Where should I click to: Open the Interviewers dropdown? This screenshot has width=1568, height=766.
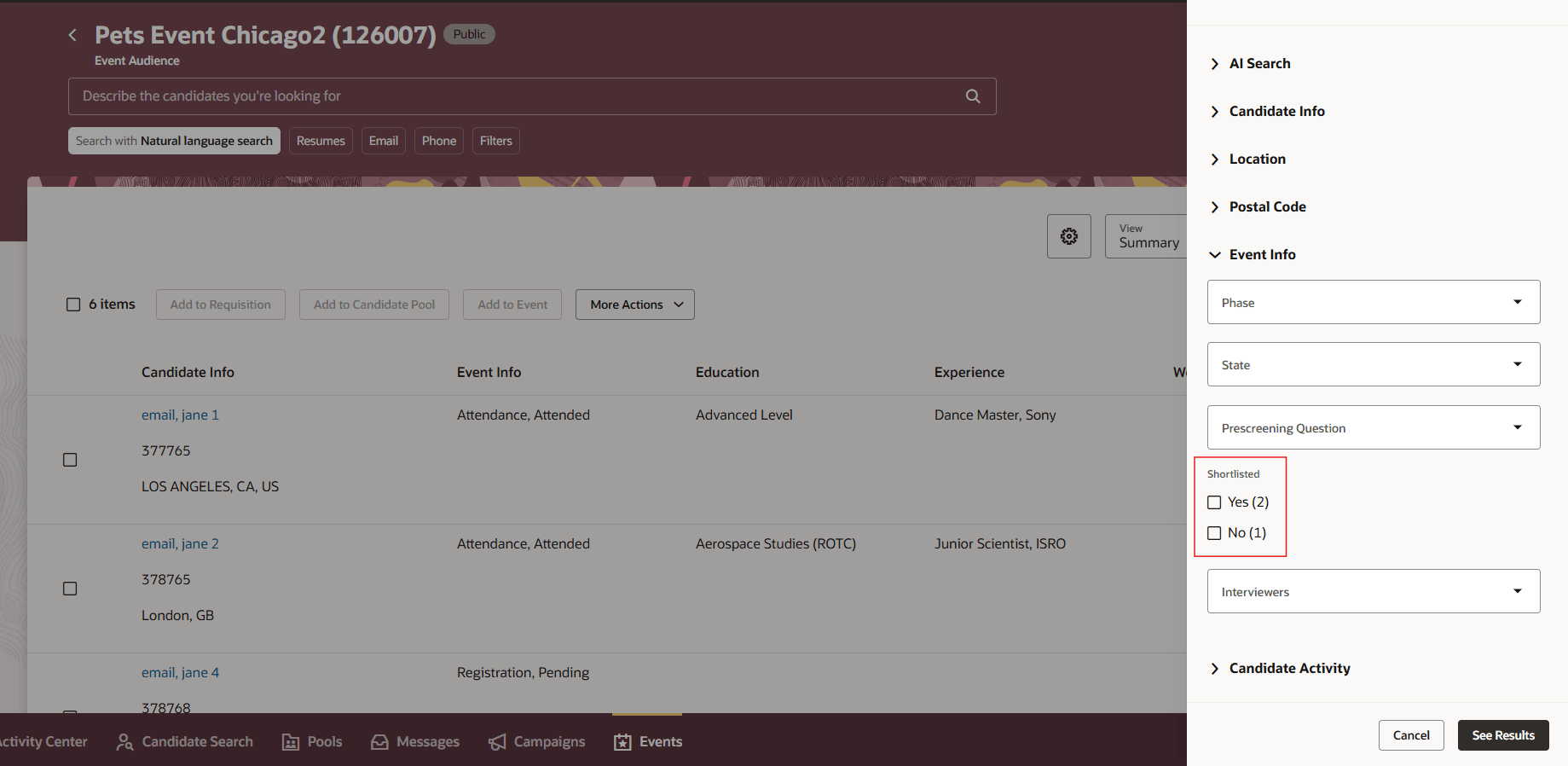pyautogui.click(x=1374, y=591)
